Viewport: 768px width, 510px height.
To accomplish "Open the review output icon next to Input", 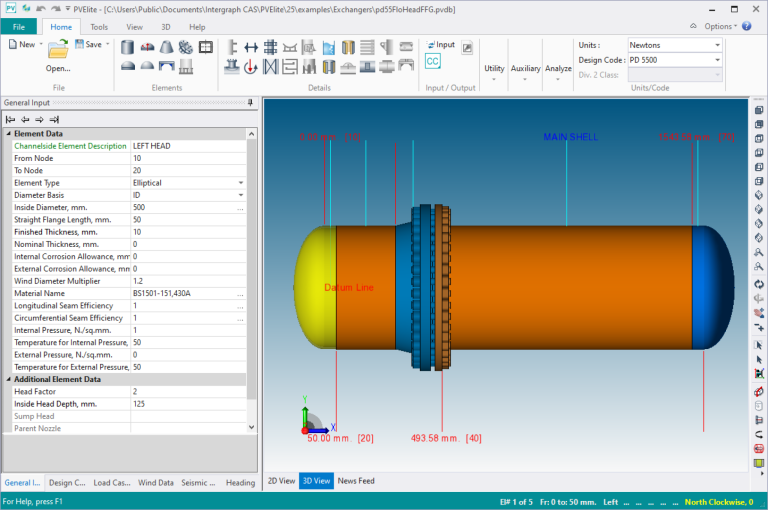I will tap(467, 47).
